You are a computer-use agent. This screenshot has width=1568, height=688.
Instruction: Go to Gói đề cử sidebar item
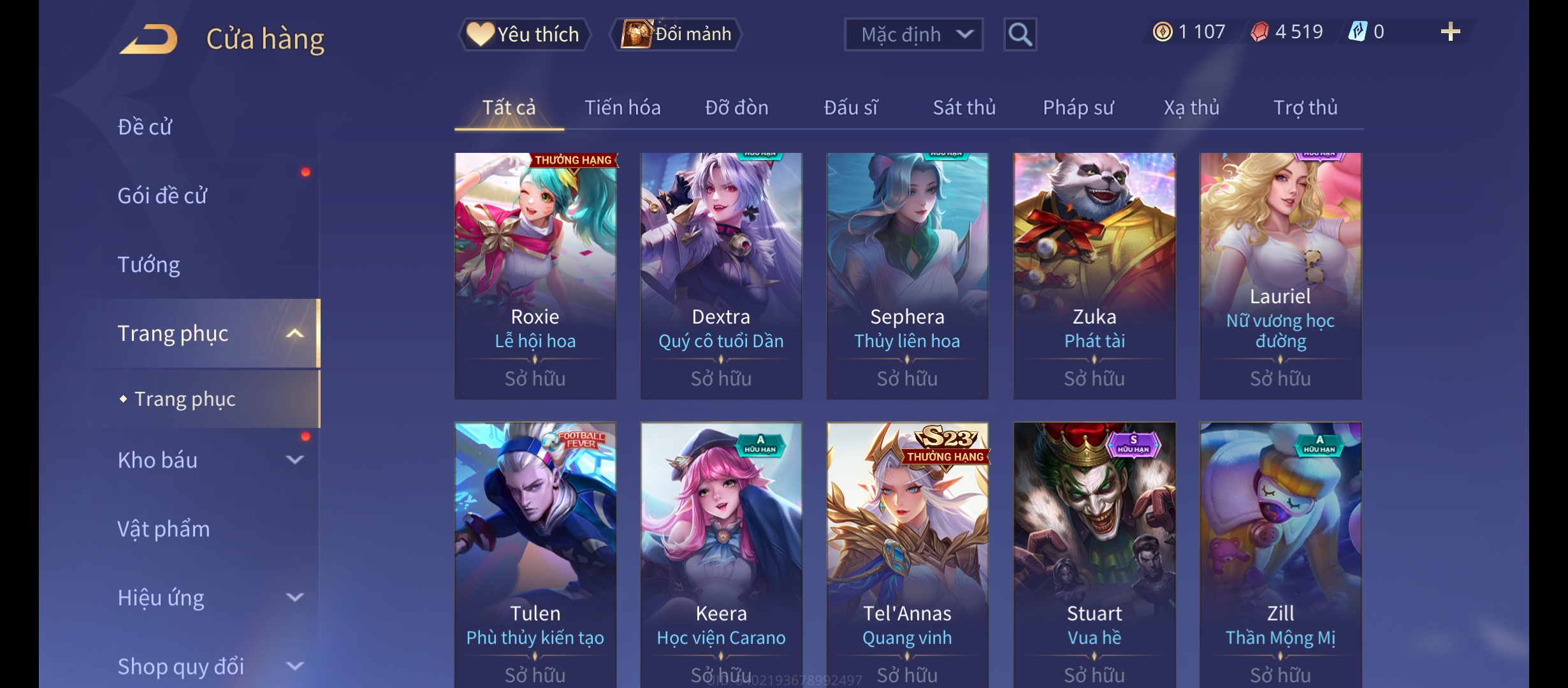click(162, 196)
